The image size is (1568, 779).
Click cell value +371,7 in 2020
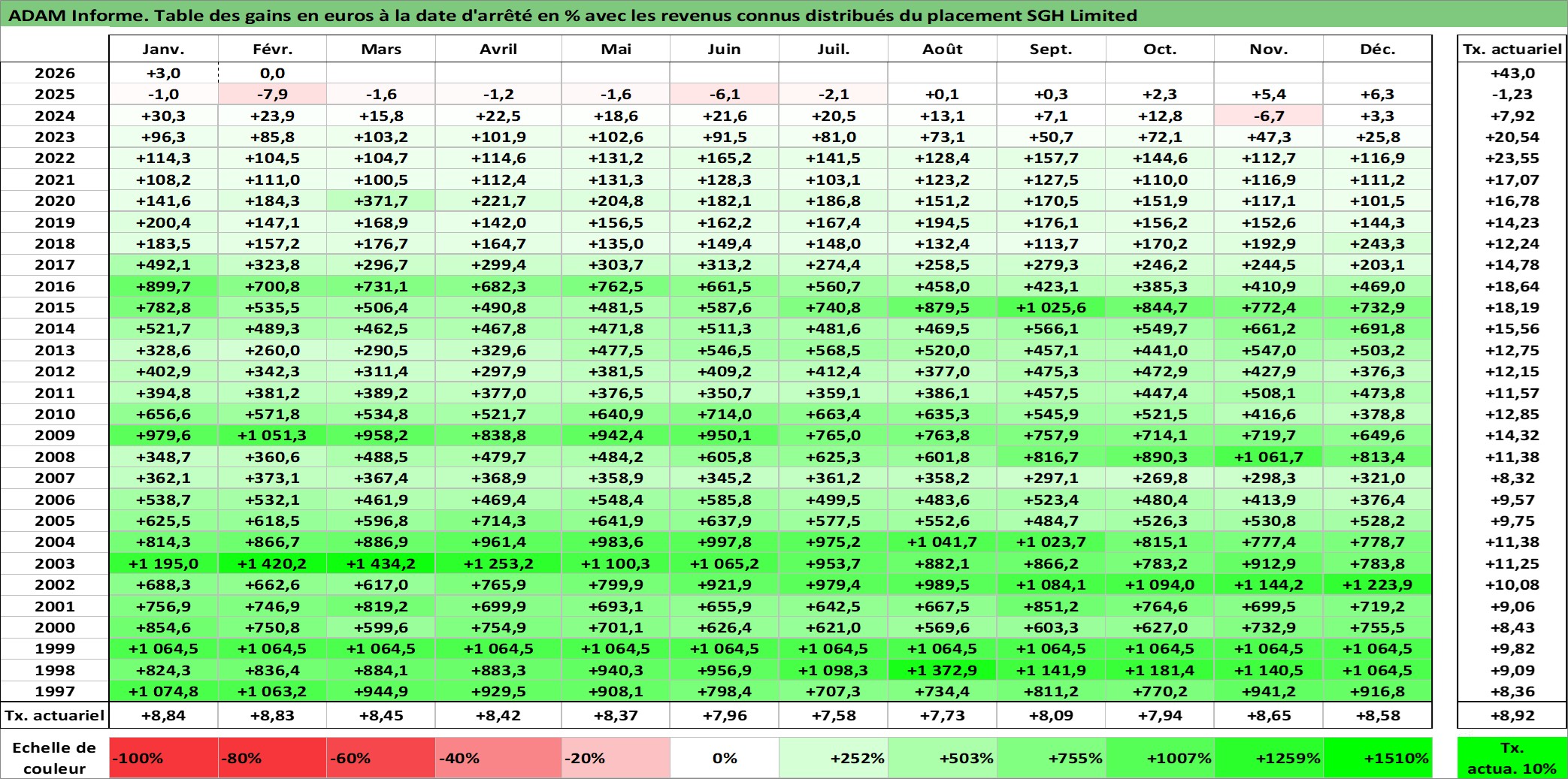click(x=381, y=201)
